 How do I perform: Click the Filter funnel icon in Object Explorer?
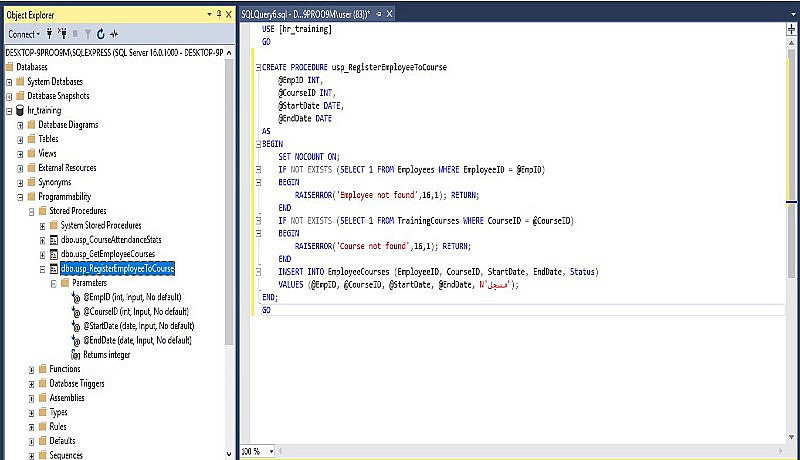coord(88,34)
